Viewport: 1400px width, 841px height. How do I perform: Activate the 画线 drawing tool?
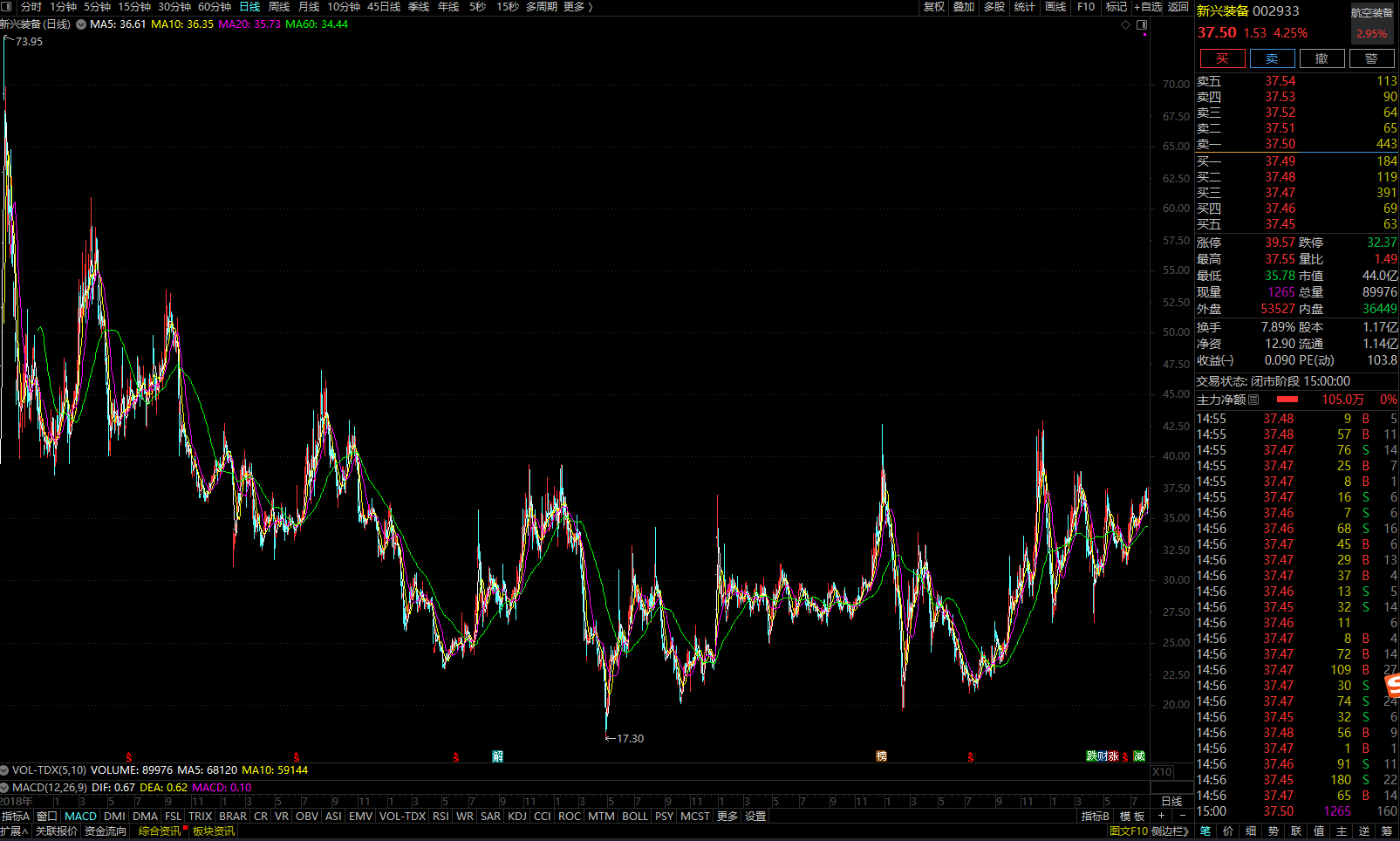1055,7
